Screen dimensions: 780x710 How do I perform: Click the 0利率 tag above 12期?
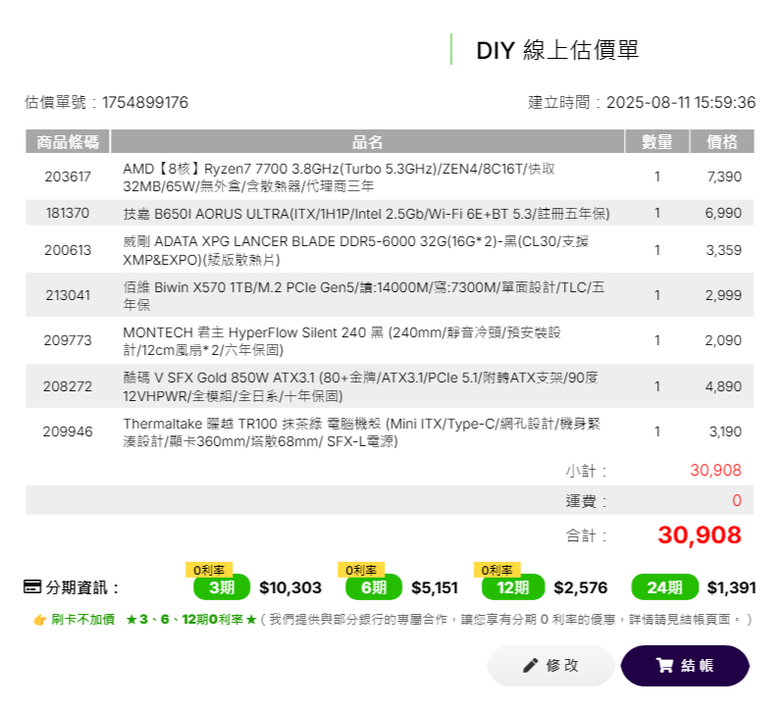click(x=497, y=570)
